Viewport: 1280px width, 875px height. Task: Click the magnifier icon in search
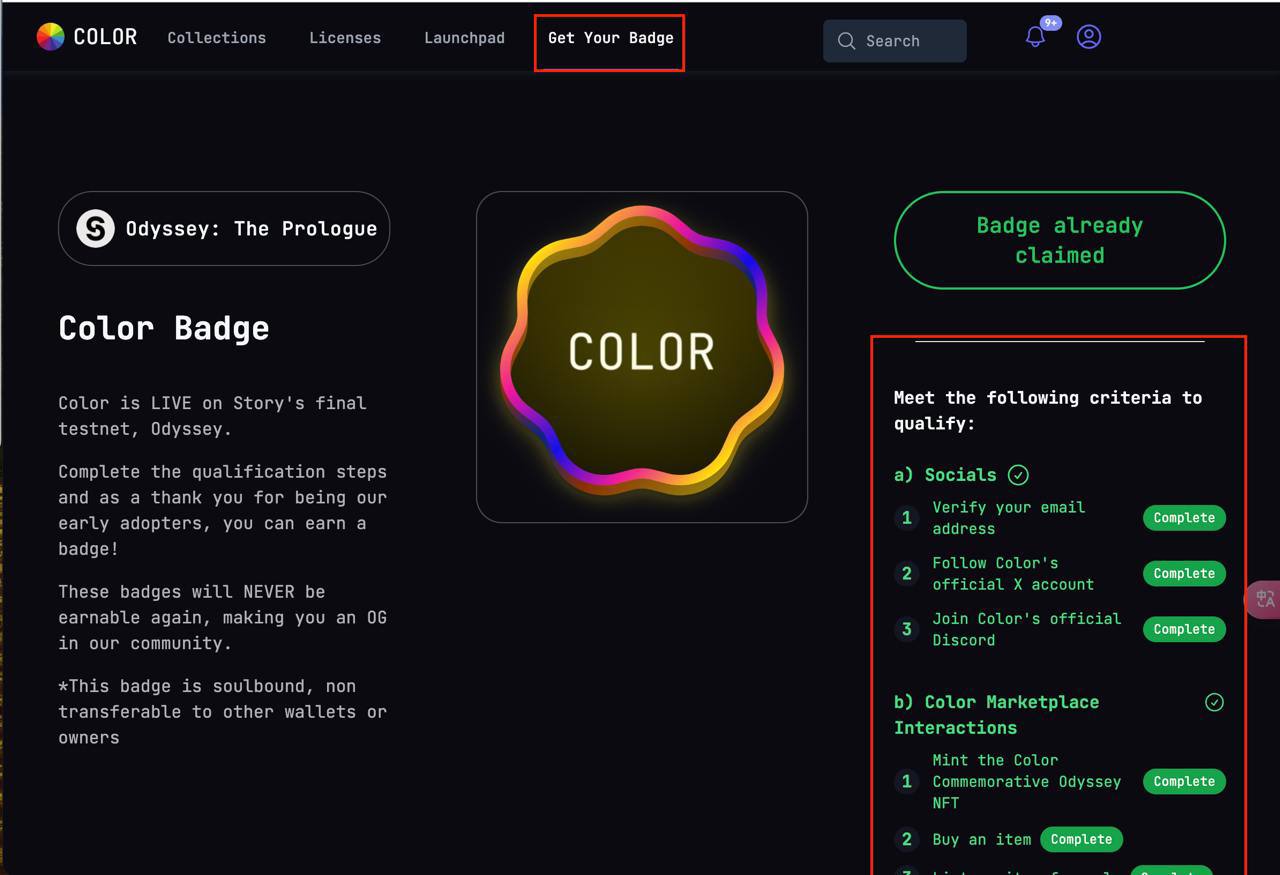pyautogui.click(x=847, y=41)
